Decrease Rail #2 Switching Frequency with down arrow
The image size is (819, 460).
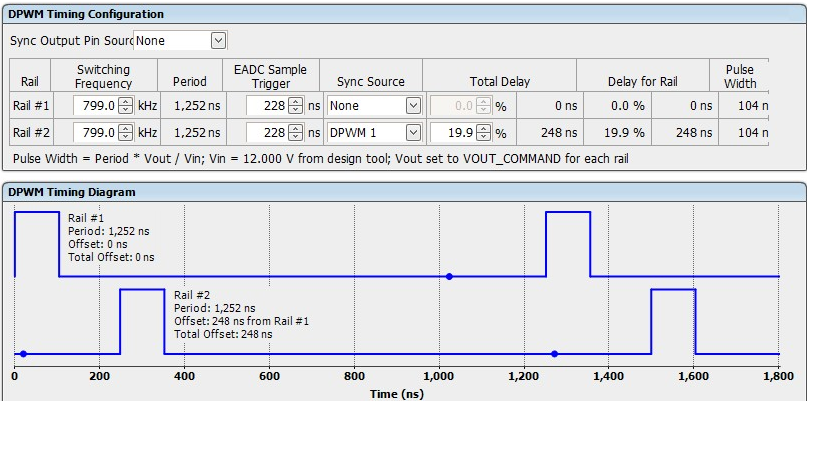coord(125,137)
